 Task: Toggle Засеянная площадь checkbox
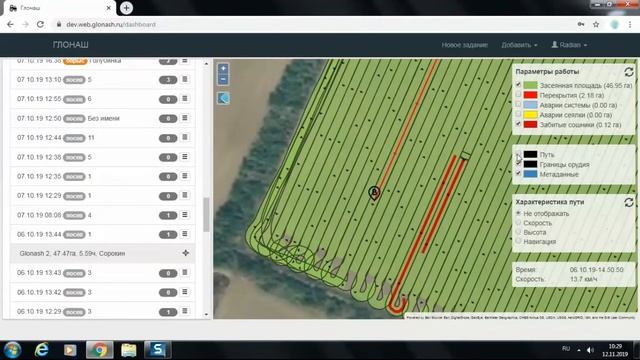coord(518,85)
